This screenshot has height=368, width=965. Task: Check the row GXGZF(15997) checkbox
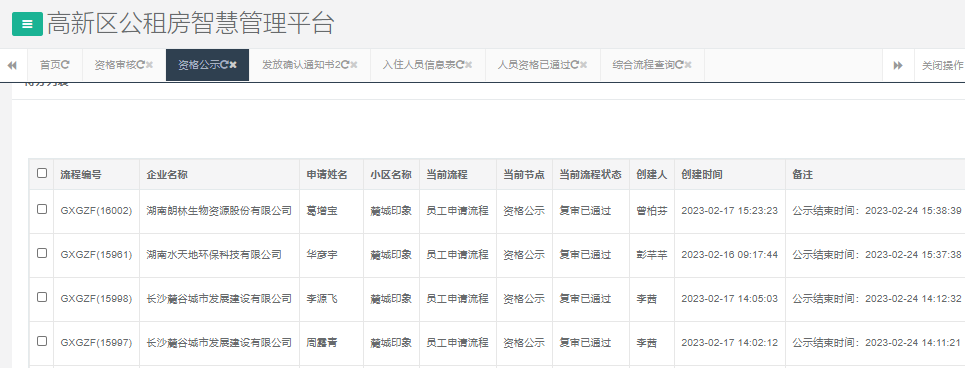(x=42, y=341)
